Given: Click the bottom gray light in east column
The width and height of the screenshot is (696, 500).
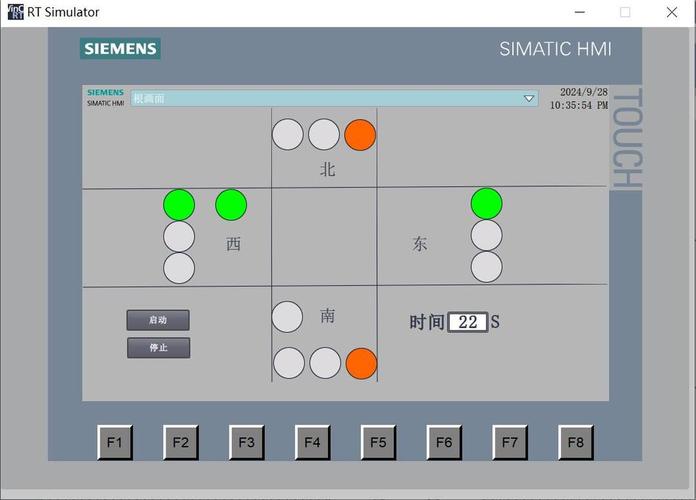Looking at the screenshot, I should click(486, 267).
